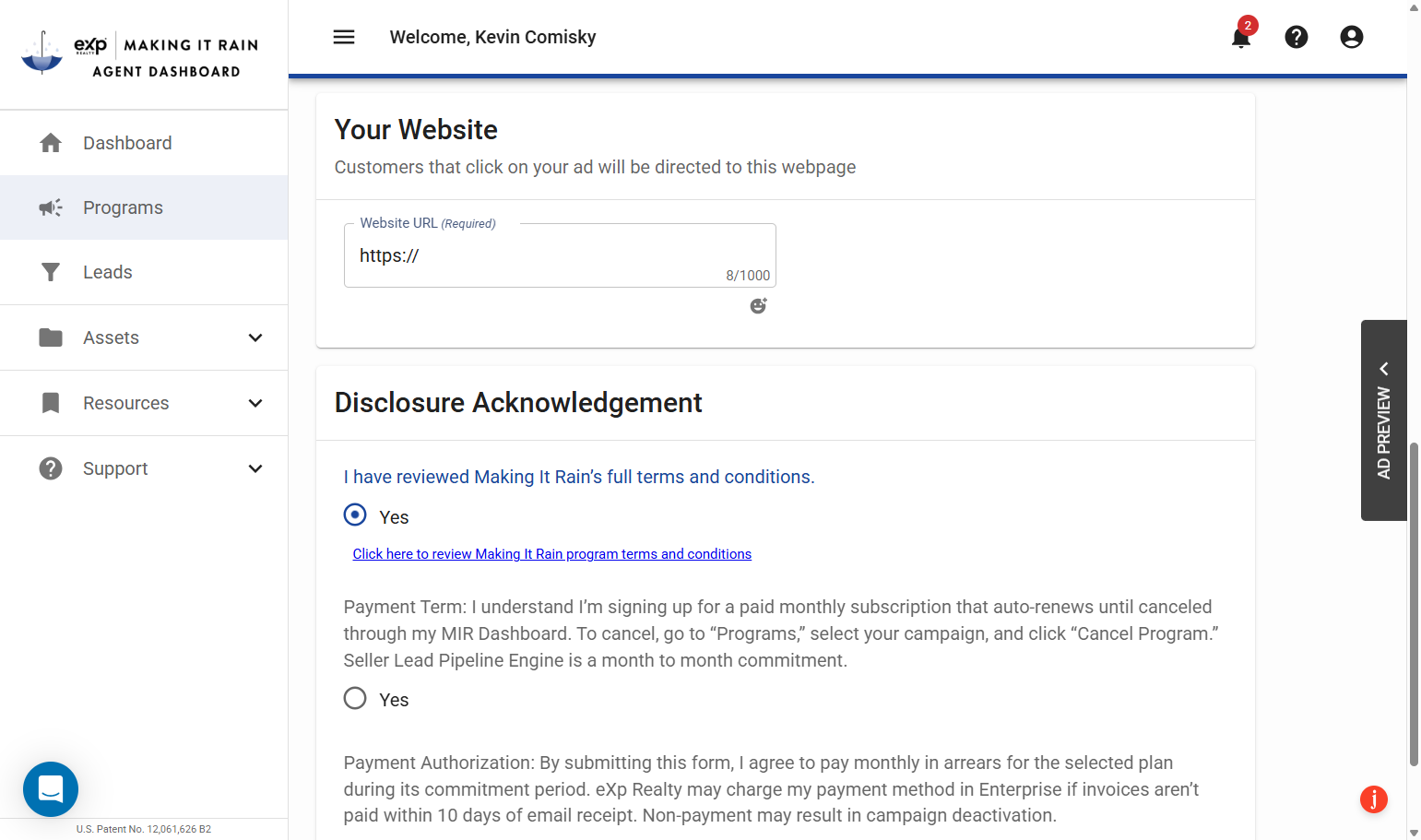Click 'Welcome, Kevin Comisky' text

[492, 37]
